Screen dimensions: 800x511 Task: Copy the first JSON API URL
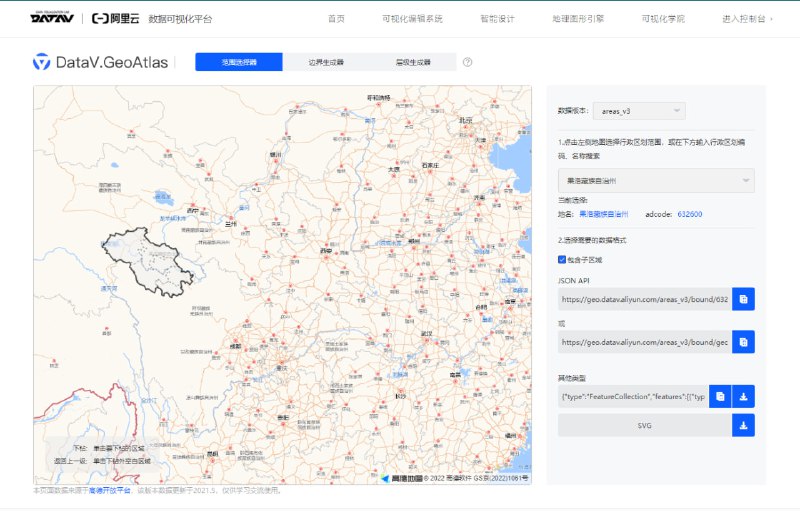tap(743, 299)
